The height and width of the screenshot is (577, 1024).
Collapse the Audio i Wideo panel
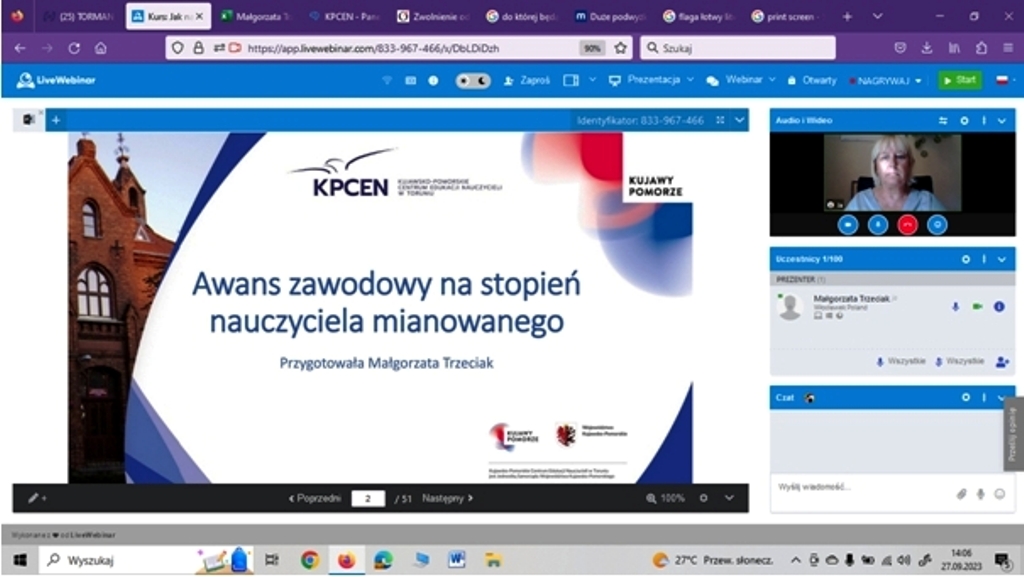click(x=1002, y=121)
